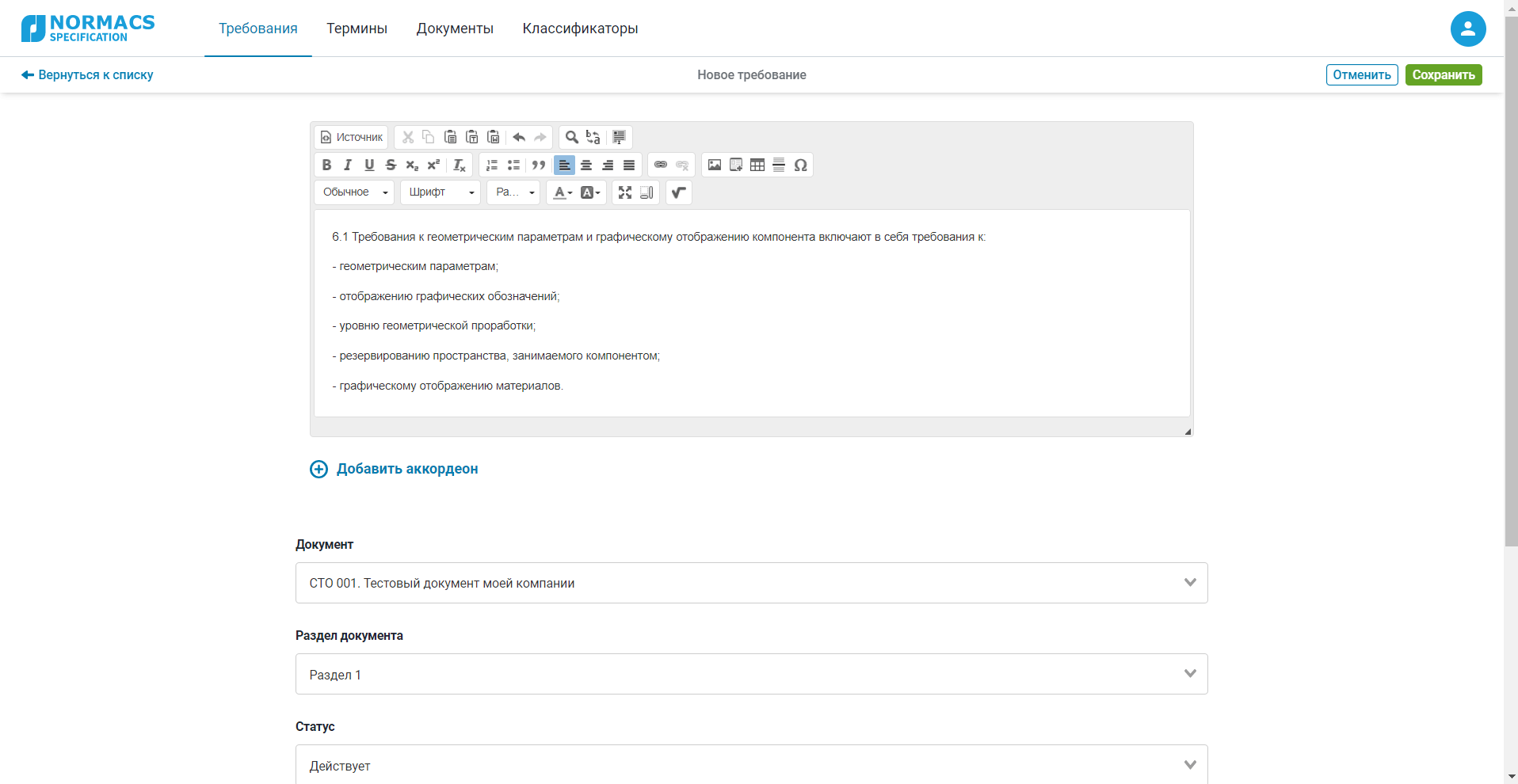Click the Insert Image icon
Screen dimensions: 1518x784
coord(714,165)
